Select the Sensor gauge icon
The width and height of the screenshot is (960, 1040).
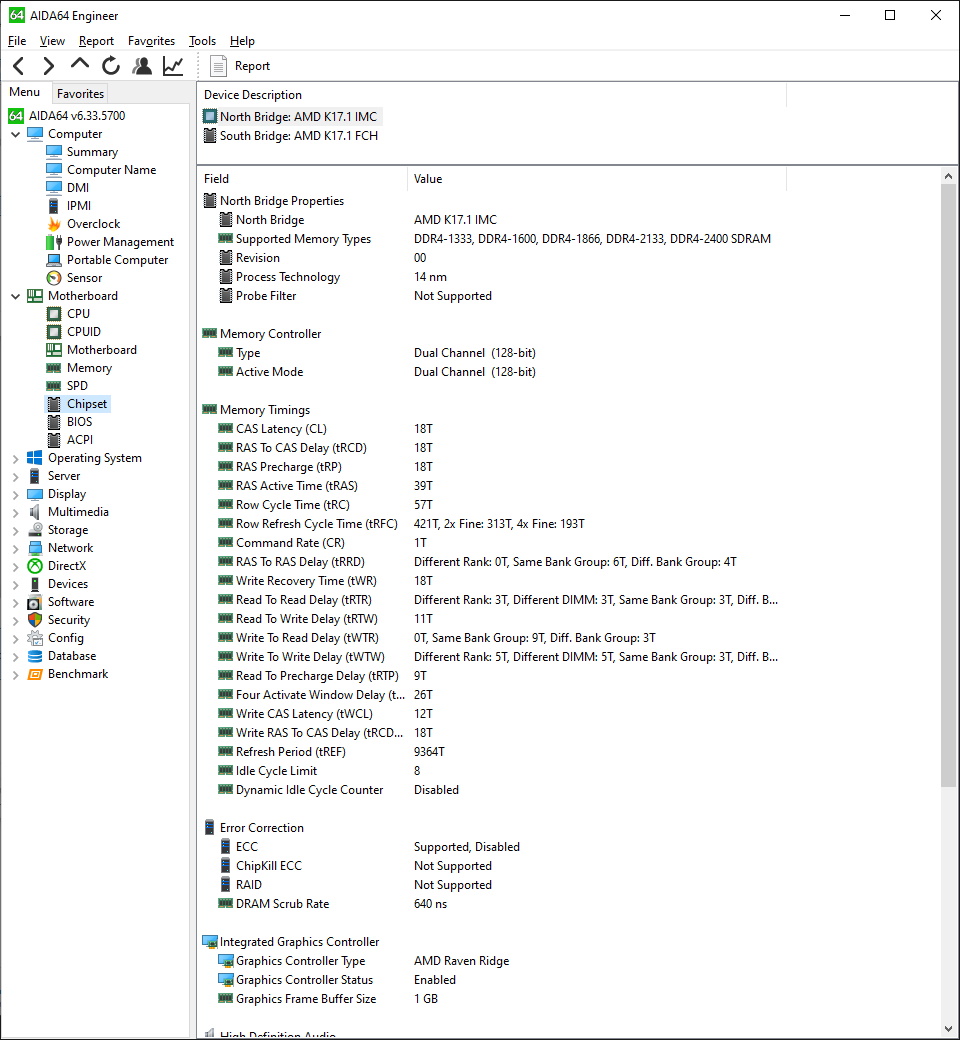(x=54, y=278)
